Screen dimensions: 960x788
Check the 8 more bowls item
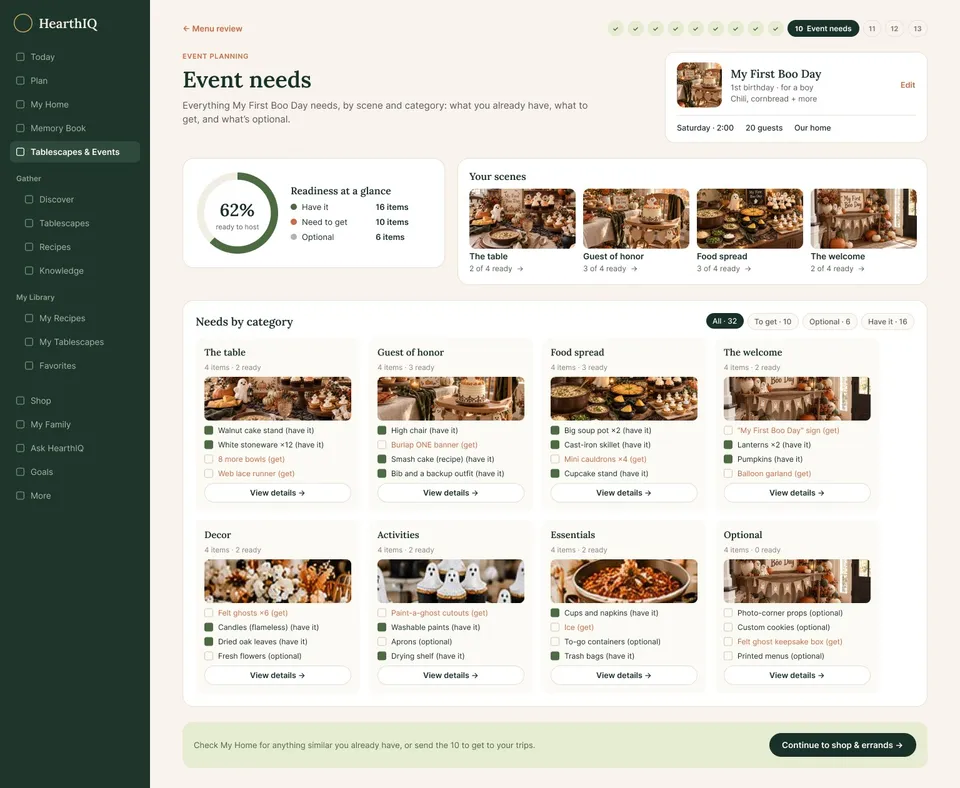pos(209,459)
